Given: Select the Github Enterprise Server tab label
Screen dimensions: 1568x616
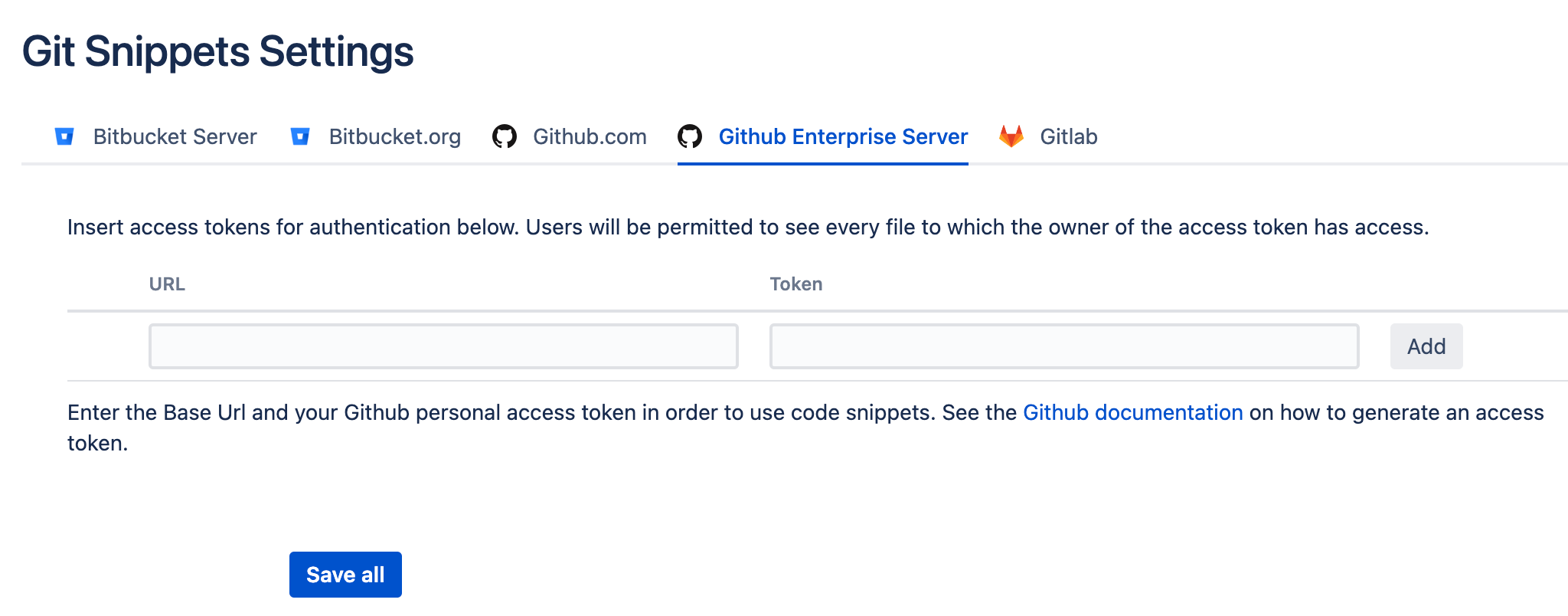Looking at the screenshot, I should (843, 136).
